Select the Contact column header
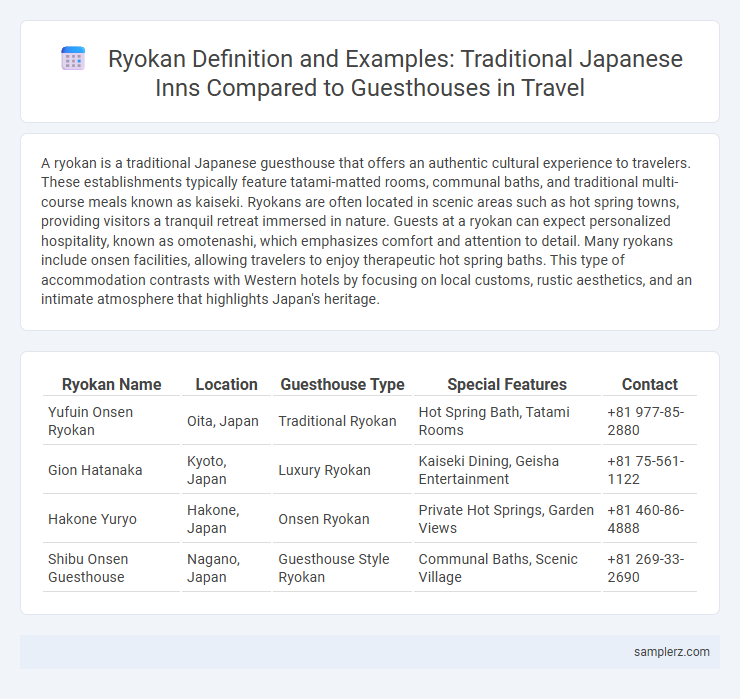This screenshot has width=740, height=699. (649, 384)
